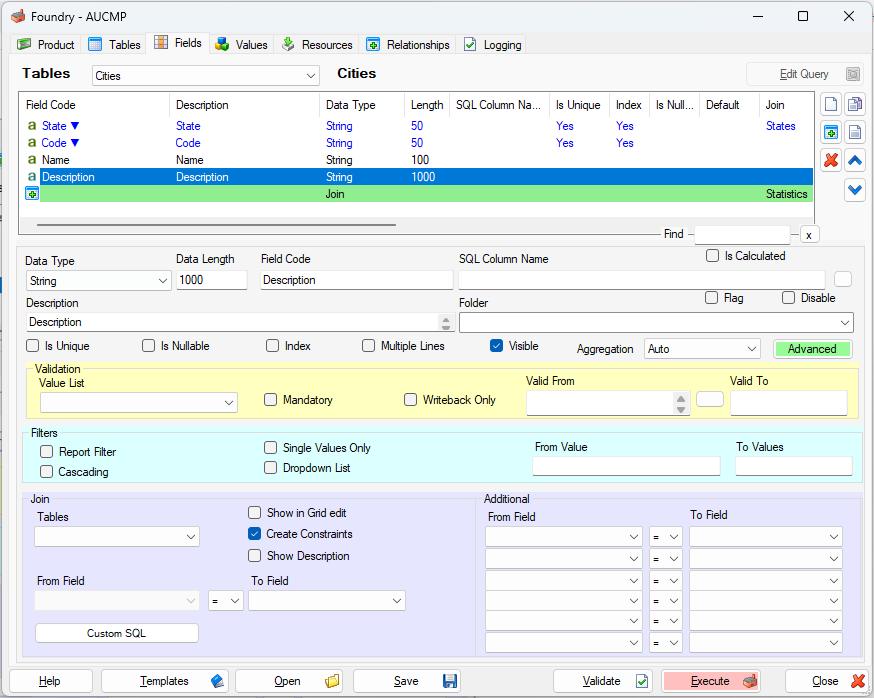Open first Additional From Field dropdown

564,536
